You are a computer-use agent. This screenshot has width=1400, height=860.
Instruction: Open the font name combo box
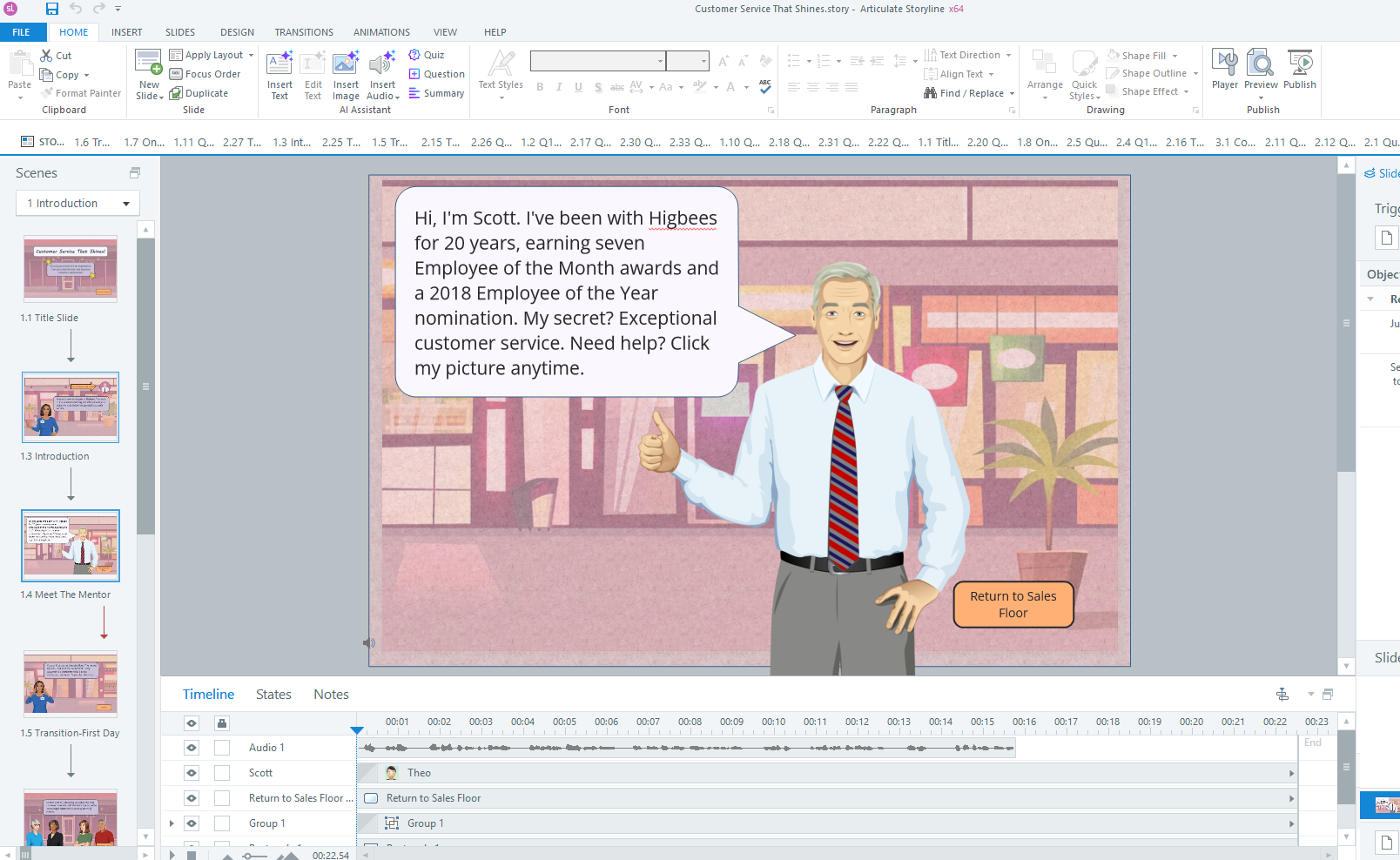tap(598, 61)
